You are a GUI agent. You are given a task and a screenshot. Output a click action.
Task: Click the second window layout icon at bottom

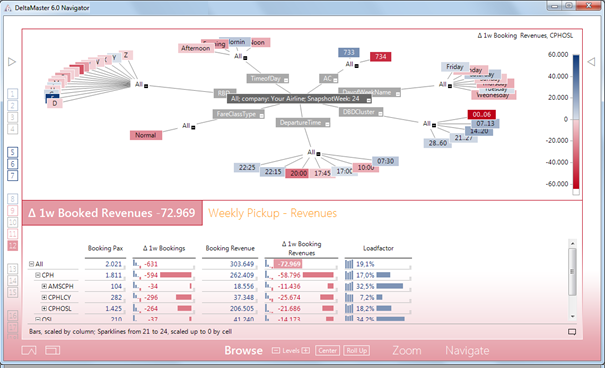pos(52,350)
